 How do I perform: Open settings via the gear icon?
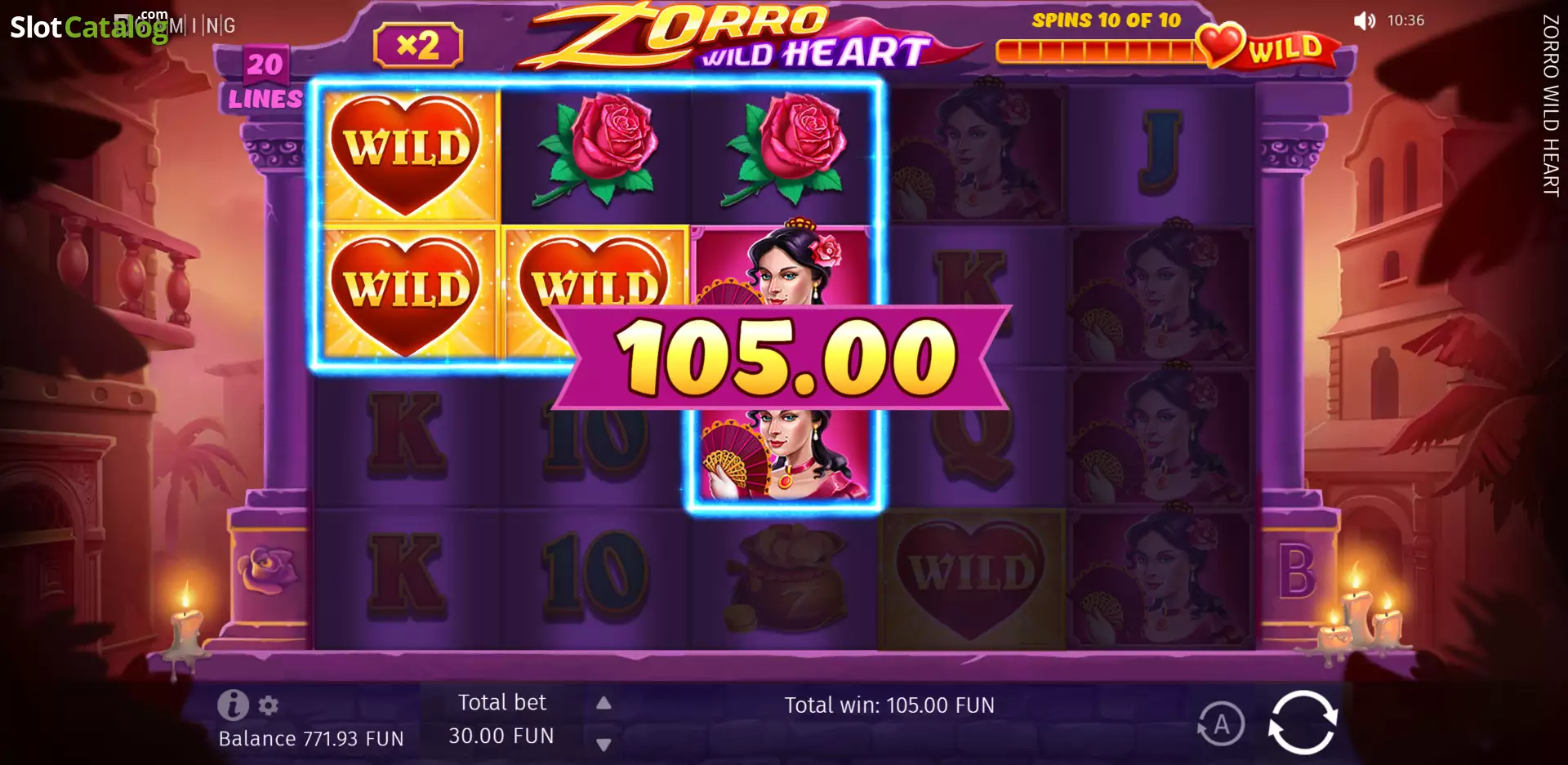coord(269,705)
